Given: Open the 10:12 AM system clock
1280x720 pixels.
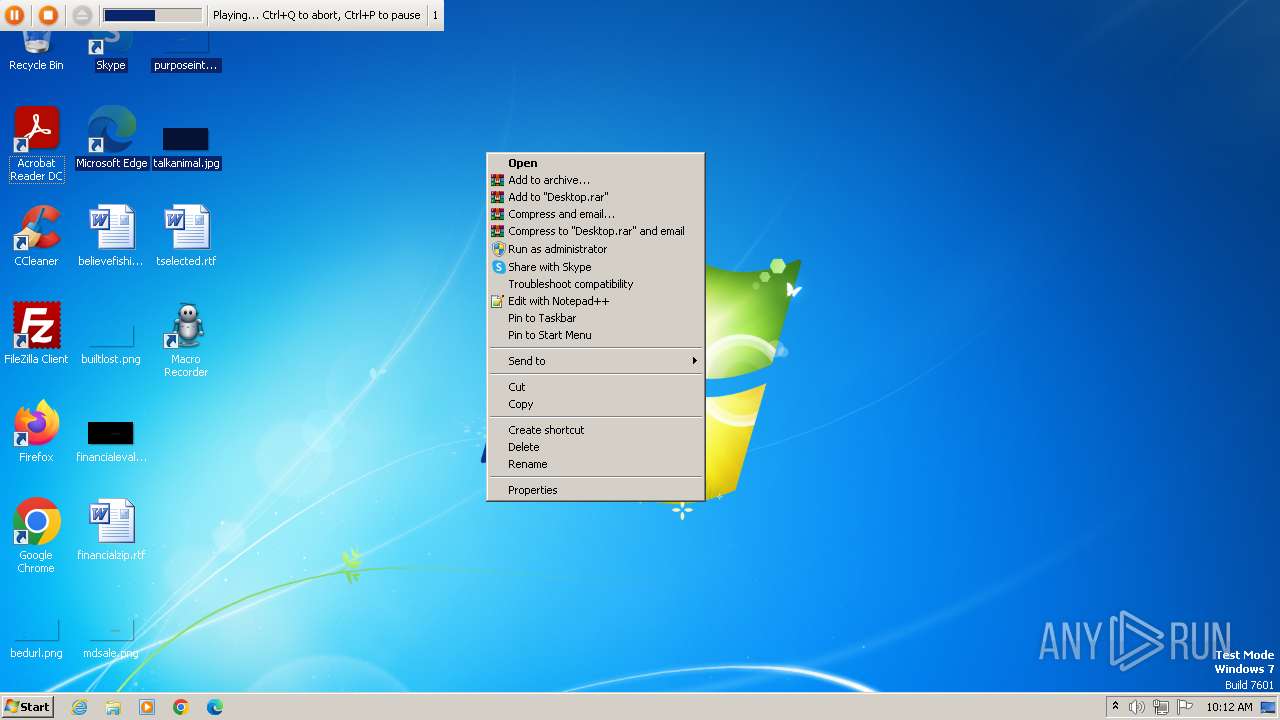Looking at the screenshot, I should [x=1229, y=707].
